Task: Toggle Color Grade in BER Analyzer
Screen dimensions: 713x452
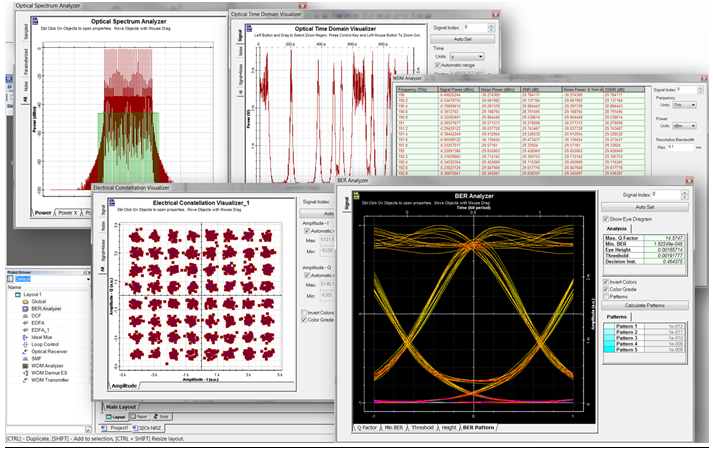Action: coord(606,289)
